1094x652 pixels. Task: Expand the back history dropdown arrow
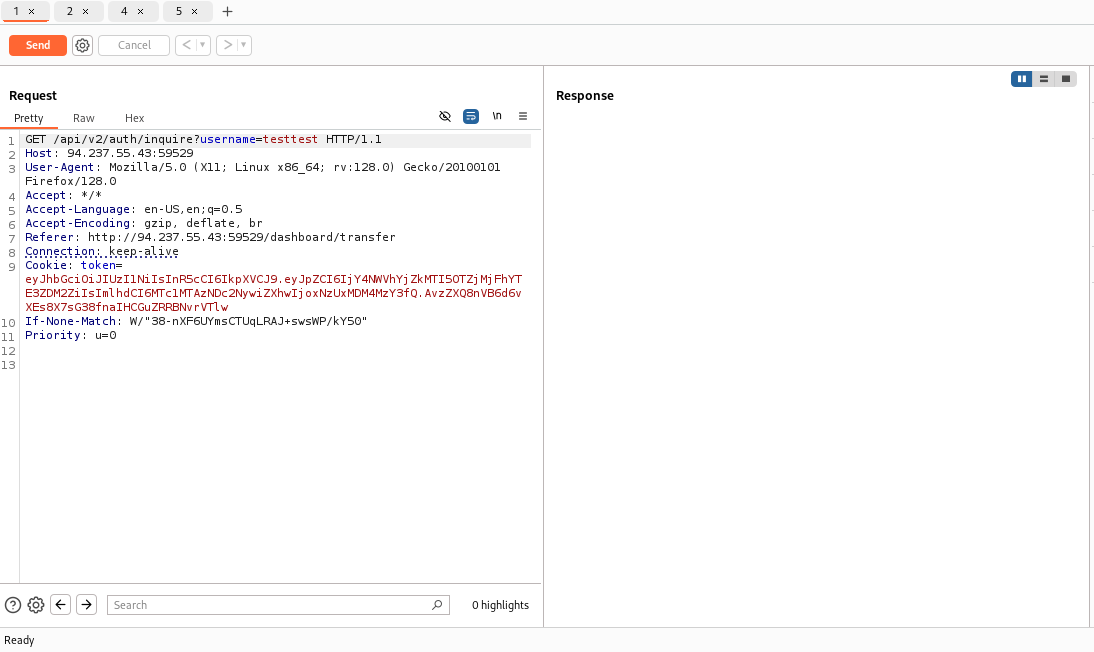[x=203, y=45]
